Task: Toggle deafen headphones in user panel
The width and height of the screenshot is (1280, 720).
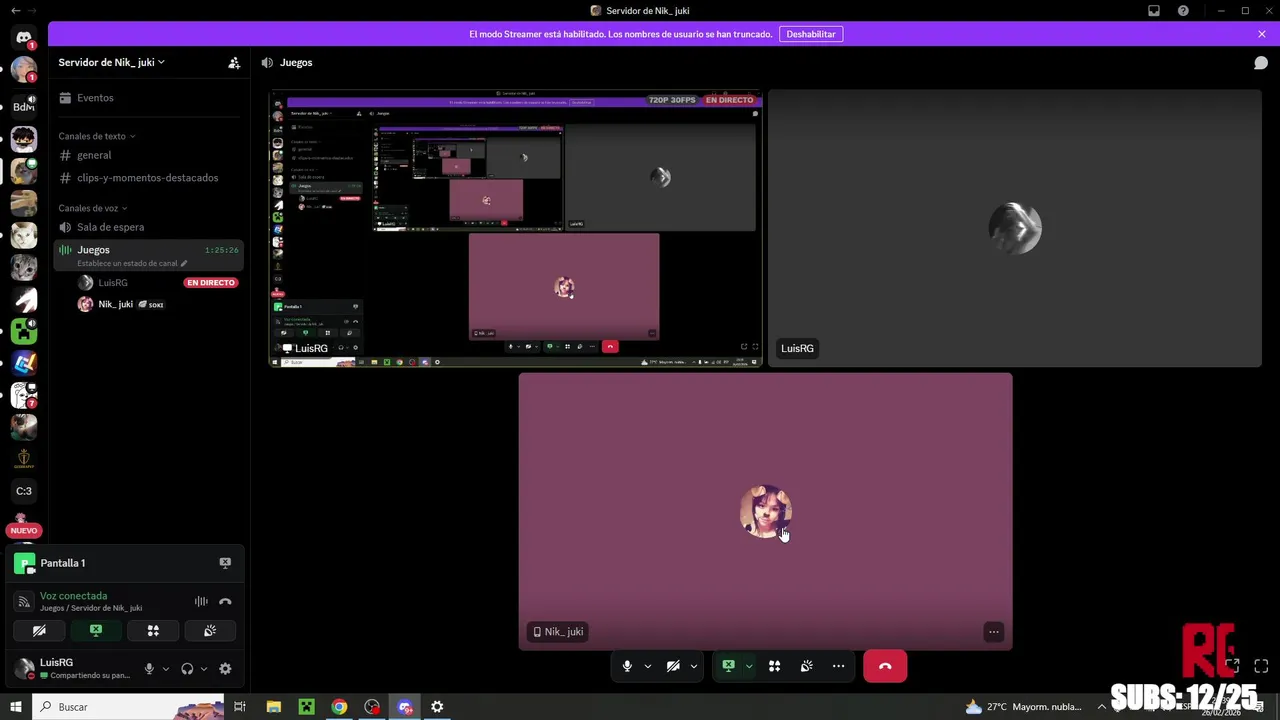Action: point(187,669)
